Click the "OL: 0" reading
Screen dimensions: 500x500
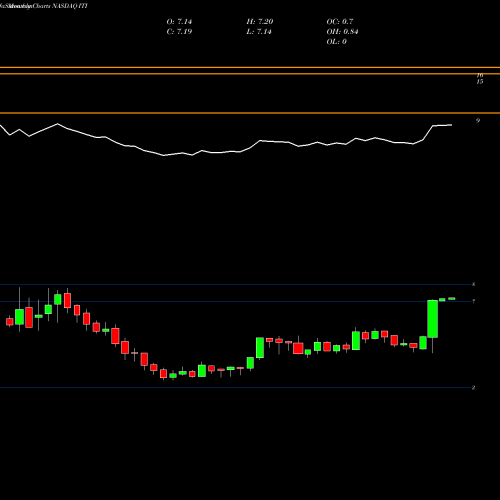(337, 42)
